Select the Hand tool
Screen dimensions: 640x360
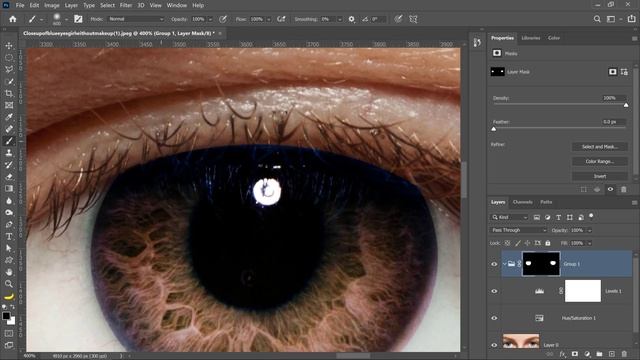pyautogui.click(x=9, y=272)
